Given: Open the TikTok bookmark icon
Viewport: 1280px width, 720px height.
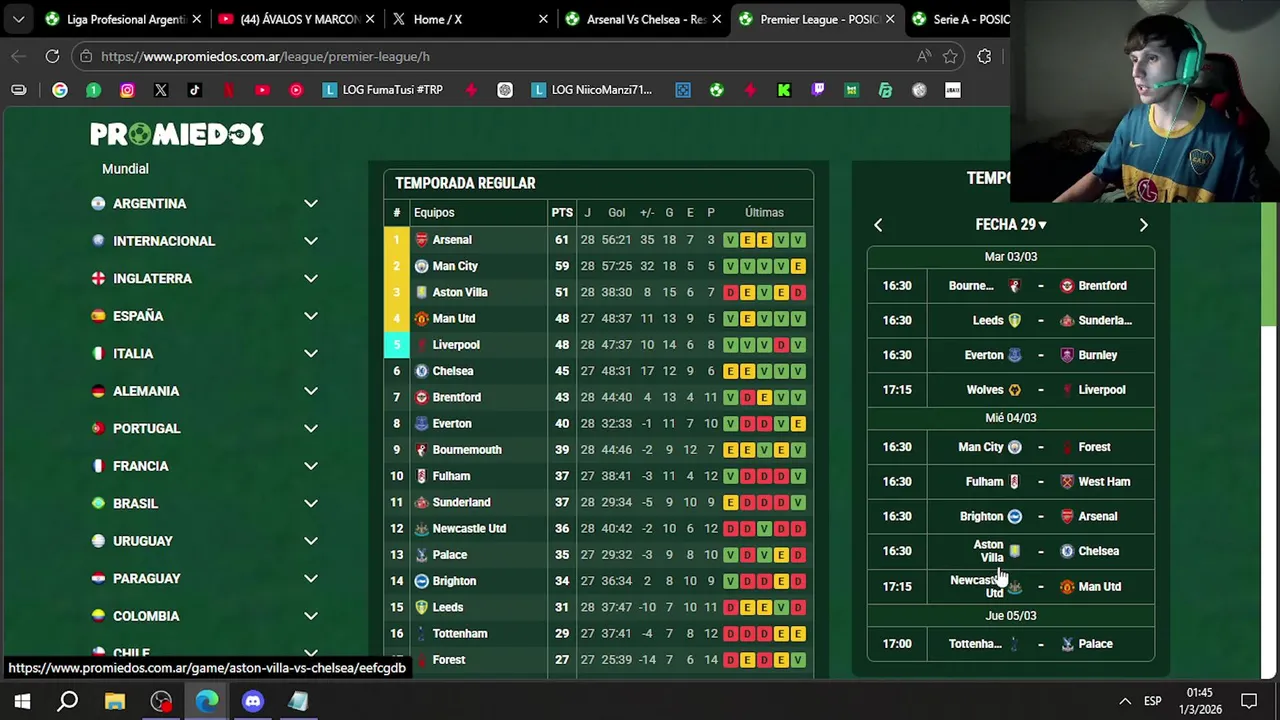Looking at the screenshot, I should (x=195, y=90).
